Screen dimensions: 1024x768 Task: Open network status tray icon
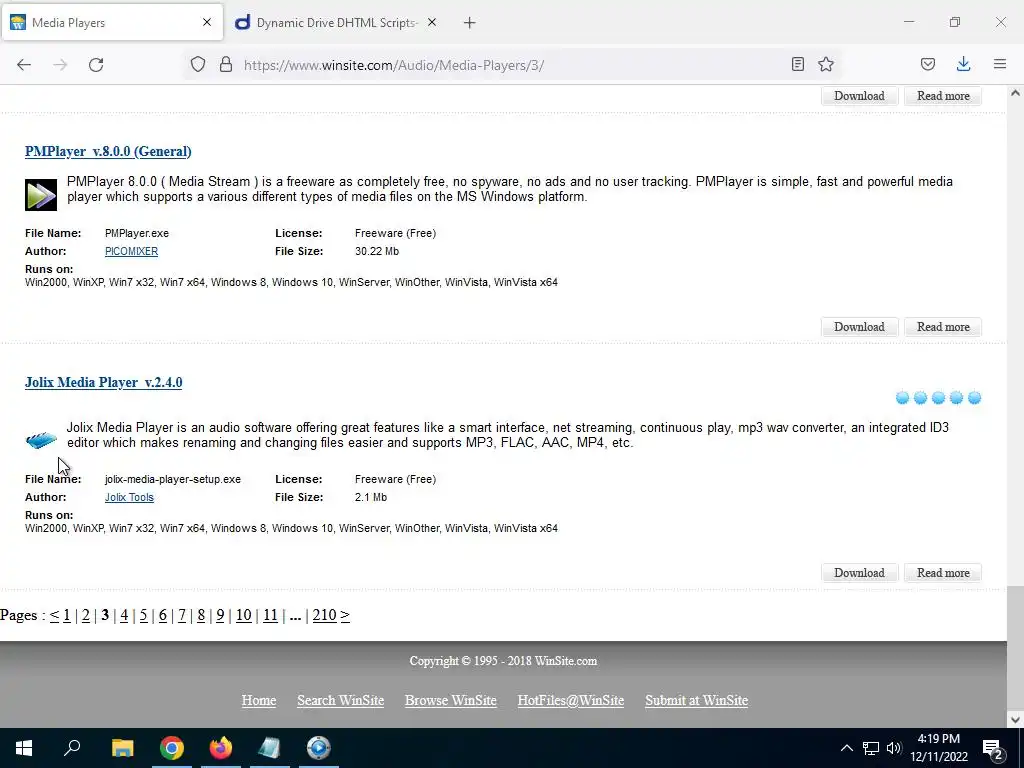pyautogui.click(x=871, y=748)
